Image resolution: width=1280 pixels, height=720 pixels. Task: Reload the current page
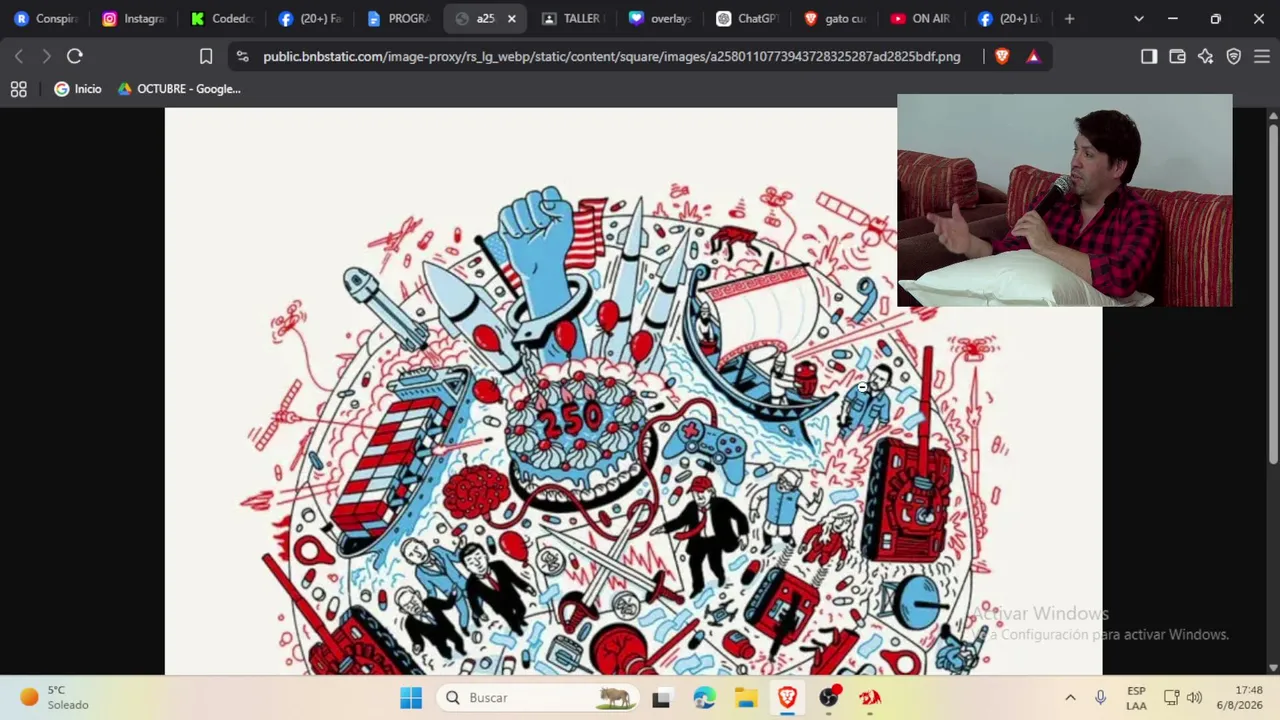click(x=75, y=56)
